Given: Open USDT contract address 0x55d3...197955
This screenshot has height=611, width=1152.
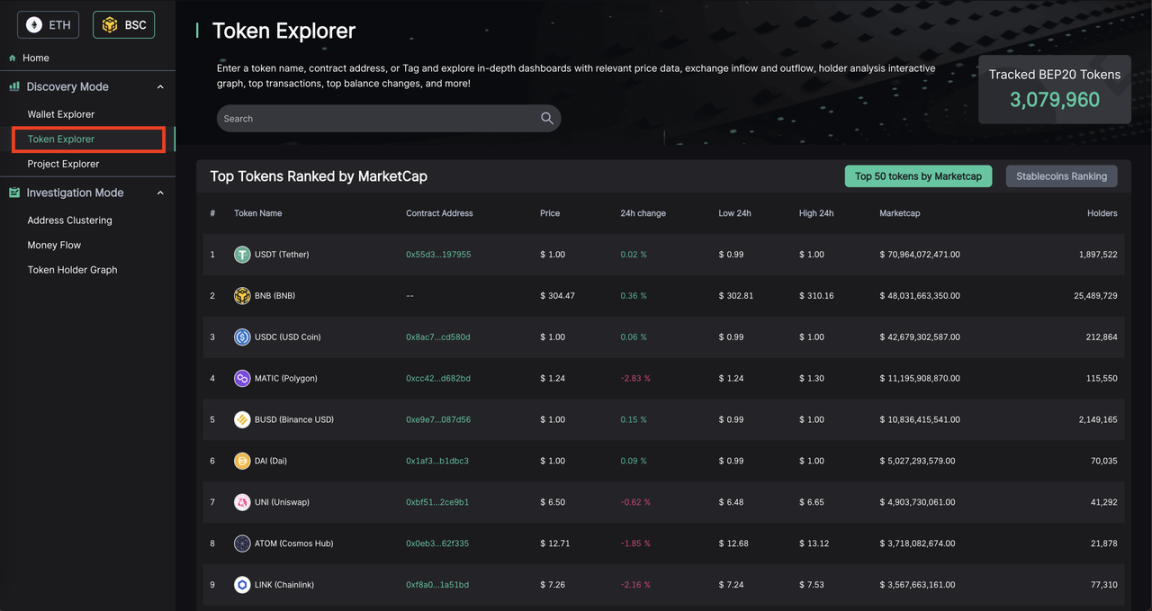Looking at the screenshot, I should (438, 255).
